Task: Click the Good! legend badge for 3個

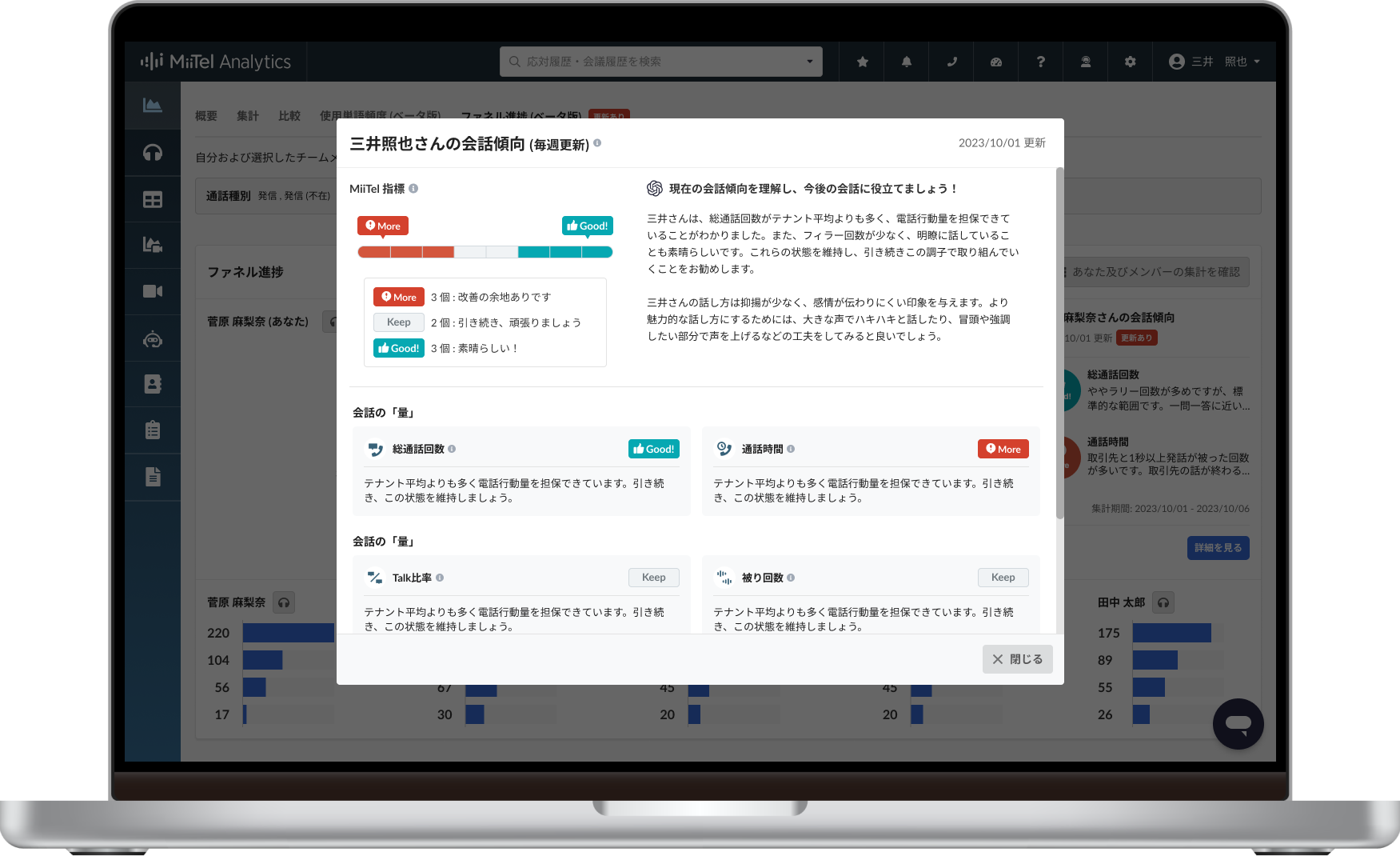Action: click(398, 348)
